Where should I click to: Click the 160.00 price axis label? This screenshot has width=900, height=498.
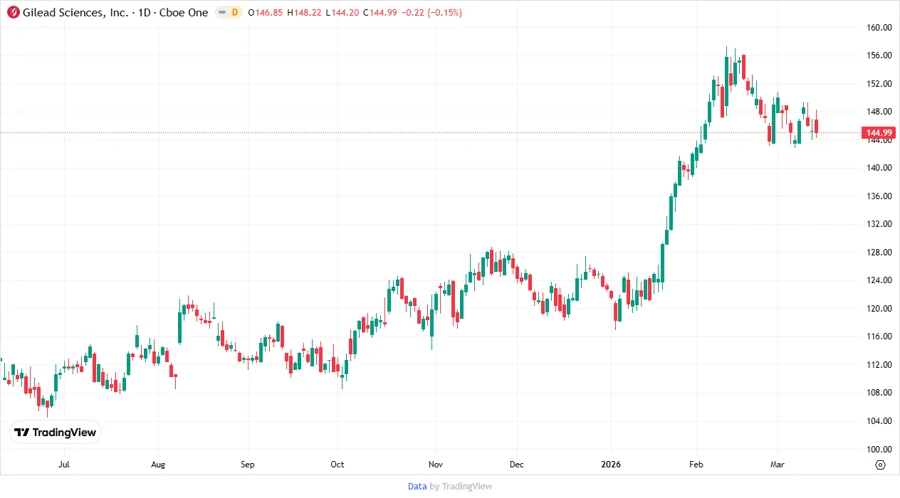click(879, 28)
